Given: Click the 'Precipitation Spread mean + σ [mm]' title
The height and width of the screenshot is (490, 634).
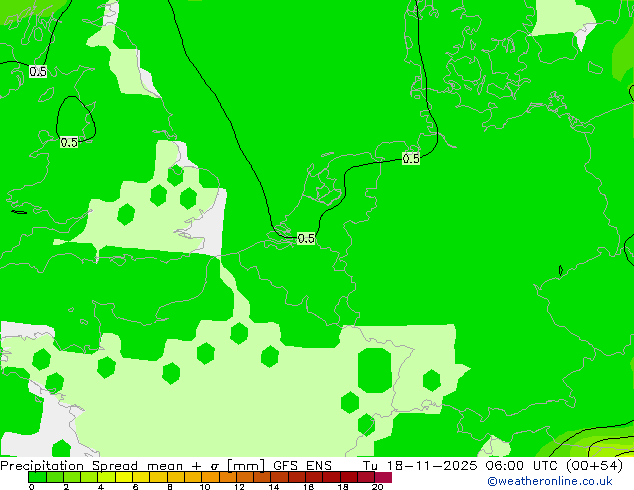Looking at the screenshot, I should point(133,466).
